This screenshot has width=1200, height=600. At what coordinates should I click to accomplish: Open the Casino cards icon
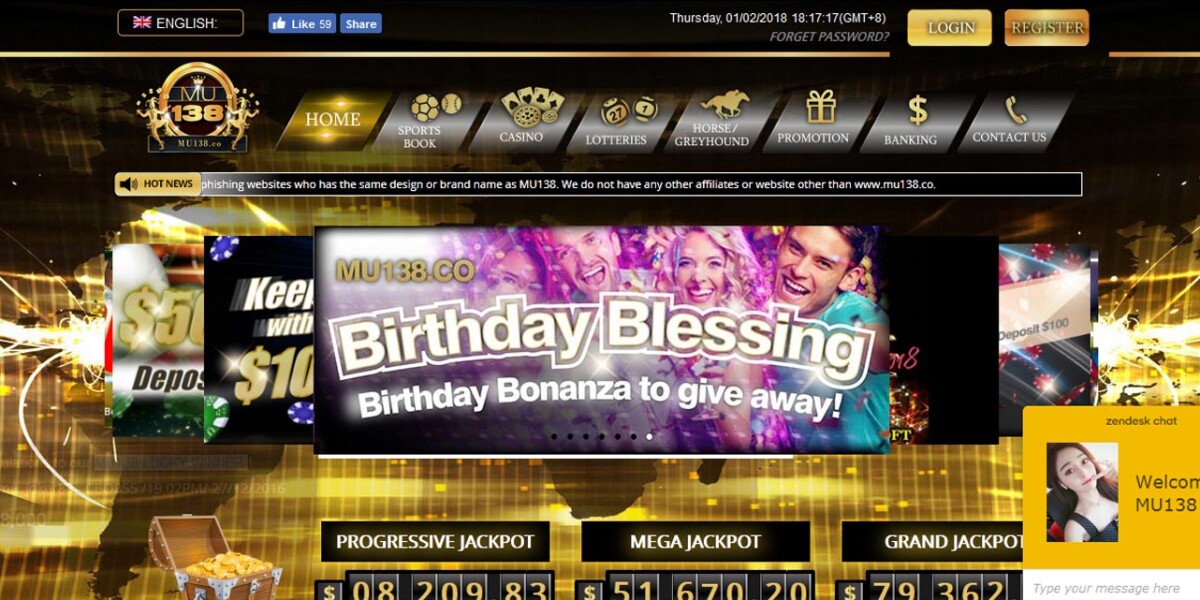(x=532, y=105)
